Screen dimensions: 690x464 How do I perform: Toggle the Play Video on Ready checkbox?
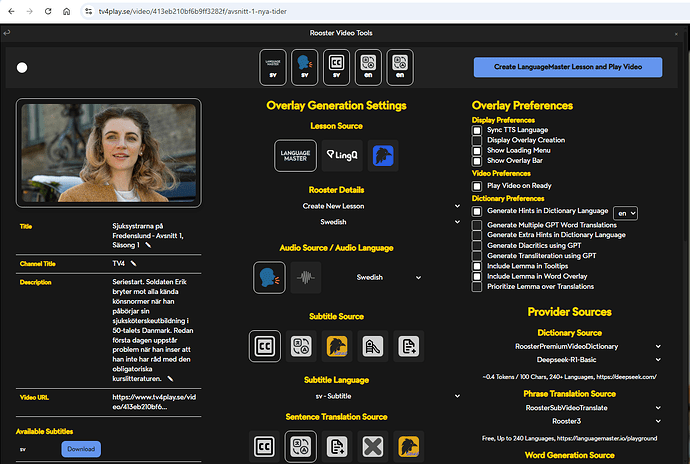tap(478, 186)
